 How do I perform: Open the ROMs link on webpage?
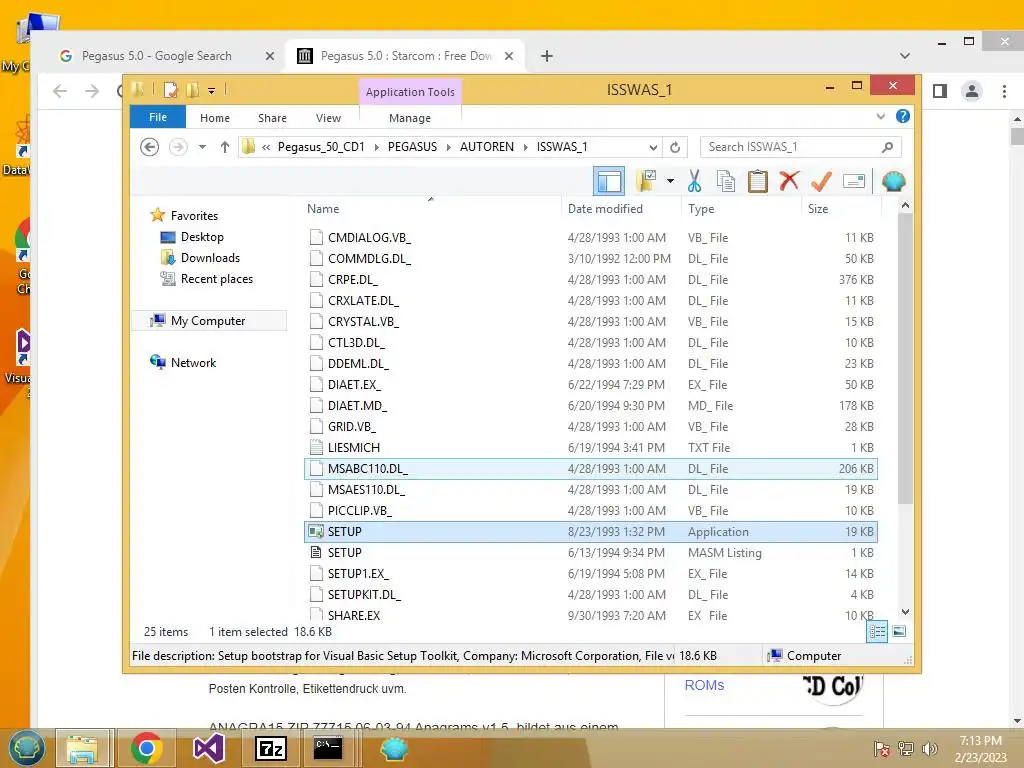tap(704, 685)
